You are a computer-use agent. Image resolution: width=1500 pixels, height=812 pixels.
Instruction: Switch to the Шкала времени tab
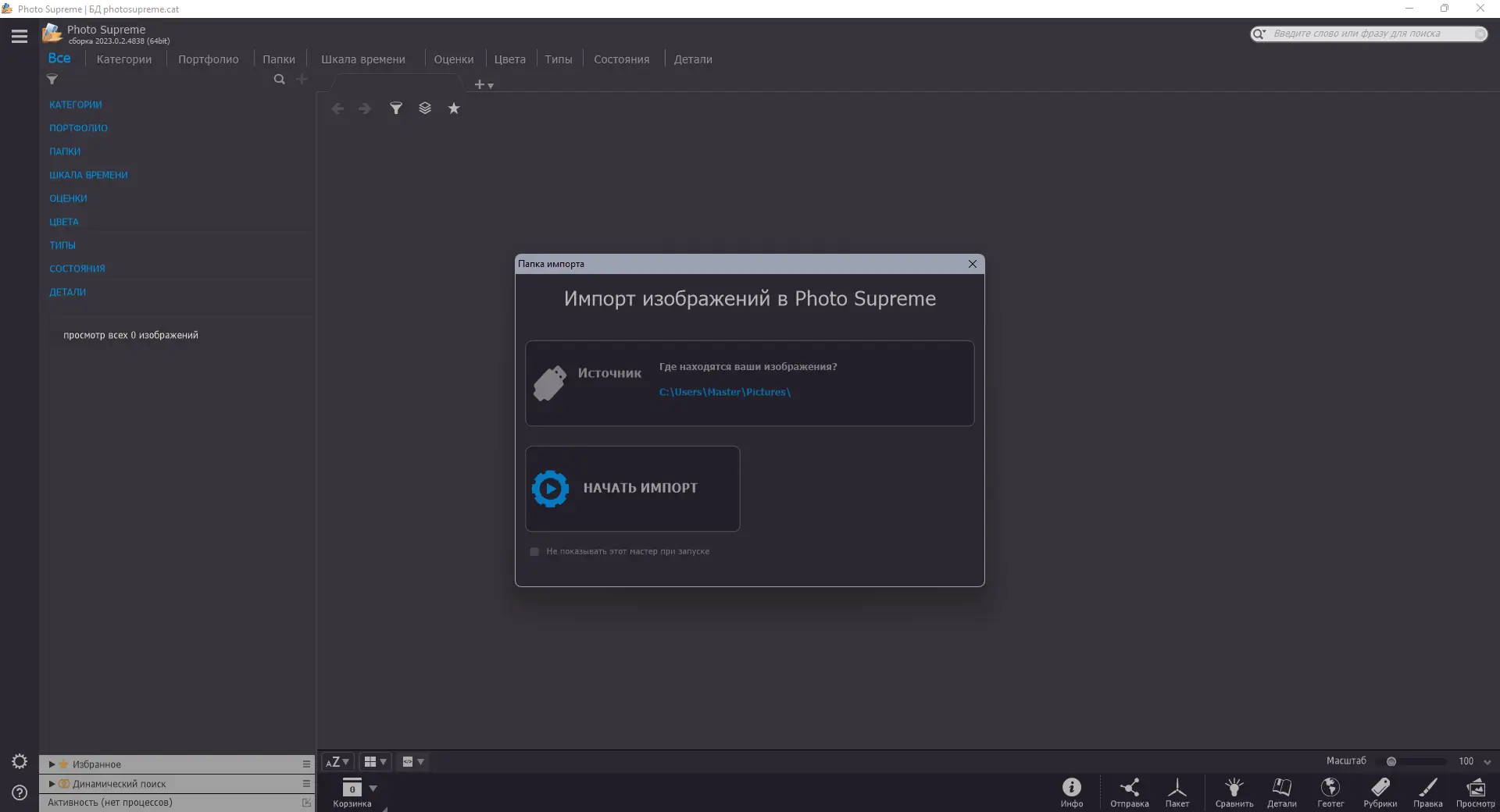click(x=363, y=59)
